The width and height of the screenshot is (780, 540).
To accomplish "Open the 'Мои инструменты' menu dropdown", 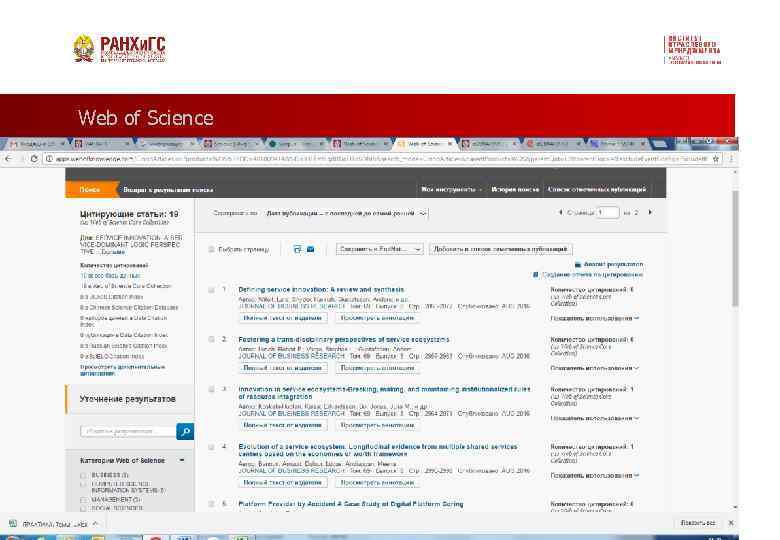I will 451,189.
